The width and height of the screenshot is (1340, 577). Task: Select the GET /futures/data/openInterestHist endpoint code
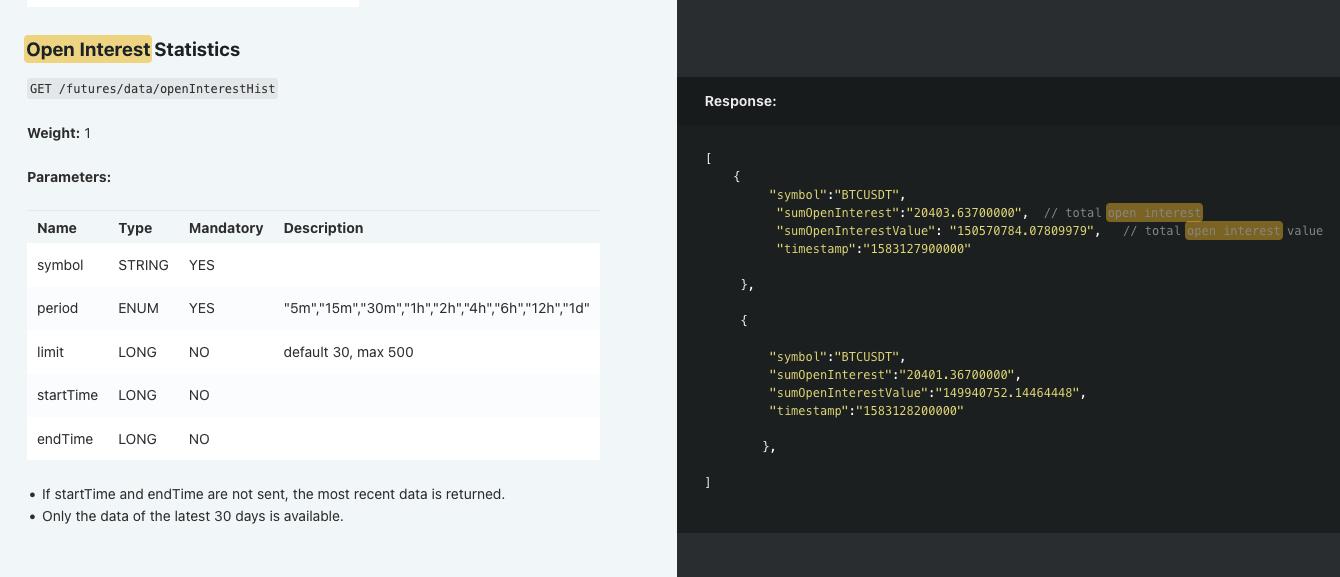point(152,89)
